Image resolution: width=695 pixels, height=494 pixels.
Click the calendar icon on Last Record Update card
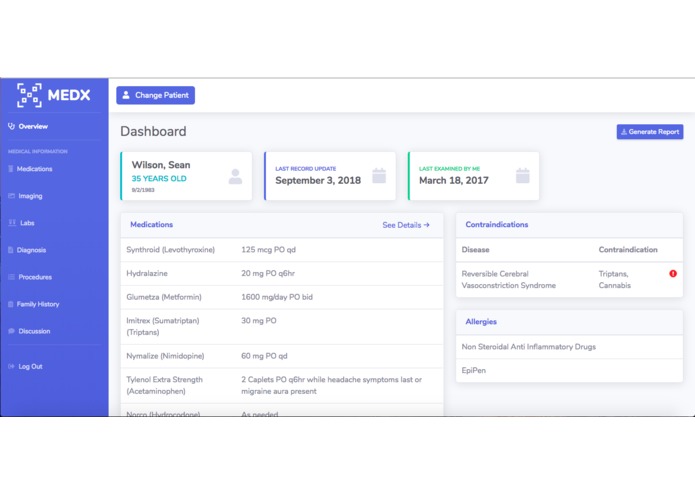tap(379, 176)
